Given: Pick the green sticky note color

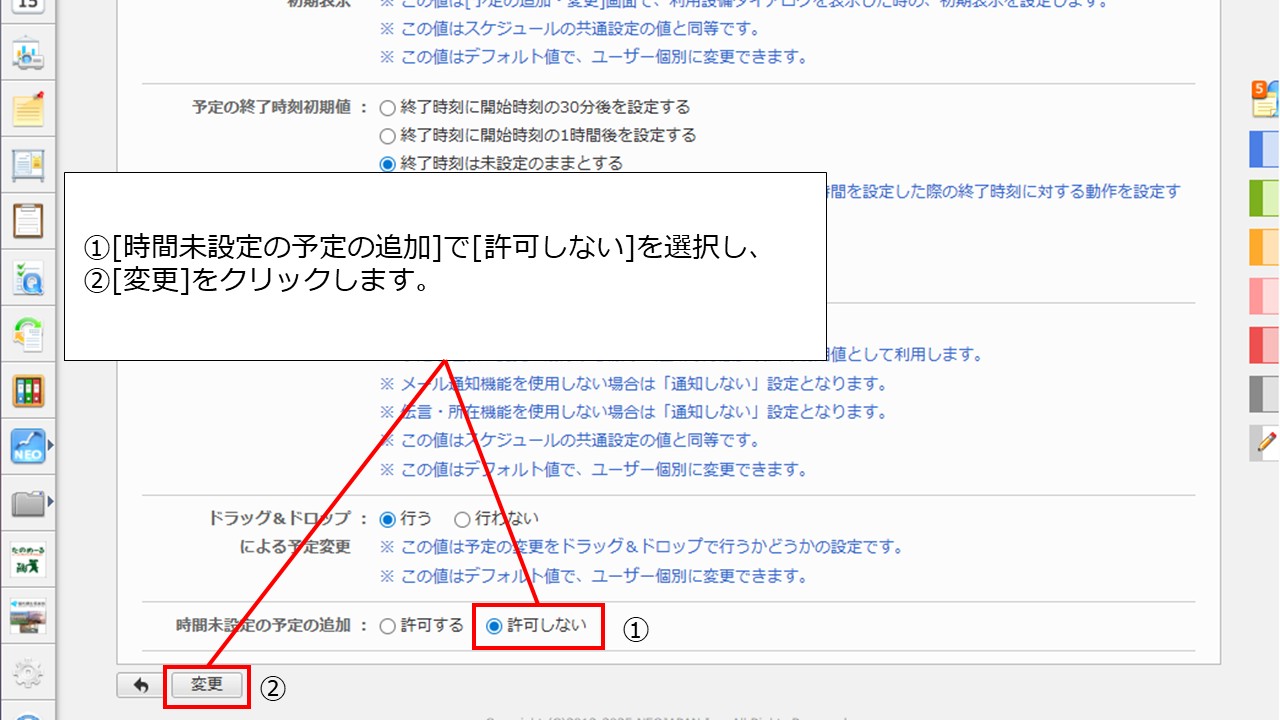Looking at the screenshot, I should [x=1264, y=197].
